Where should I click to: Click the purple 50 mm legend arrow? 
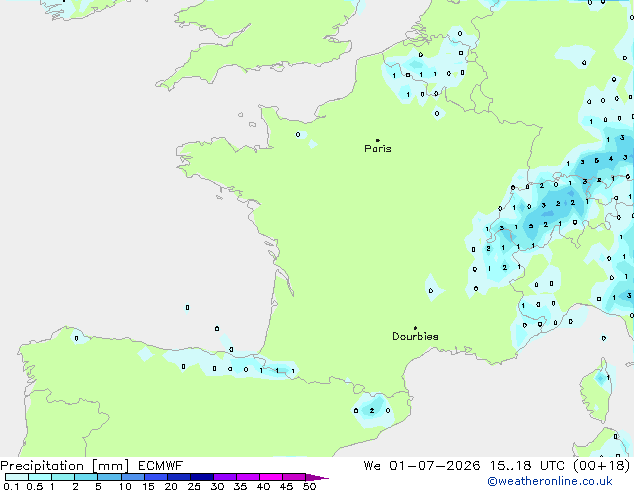pos(317,477)
